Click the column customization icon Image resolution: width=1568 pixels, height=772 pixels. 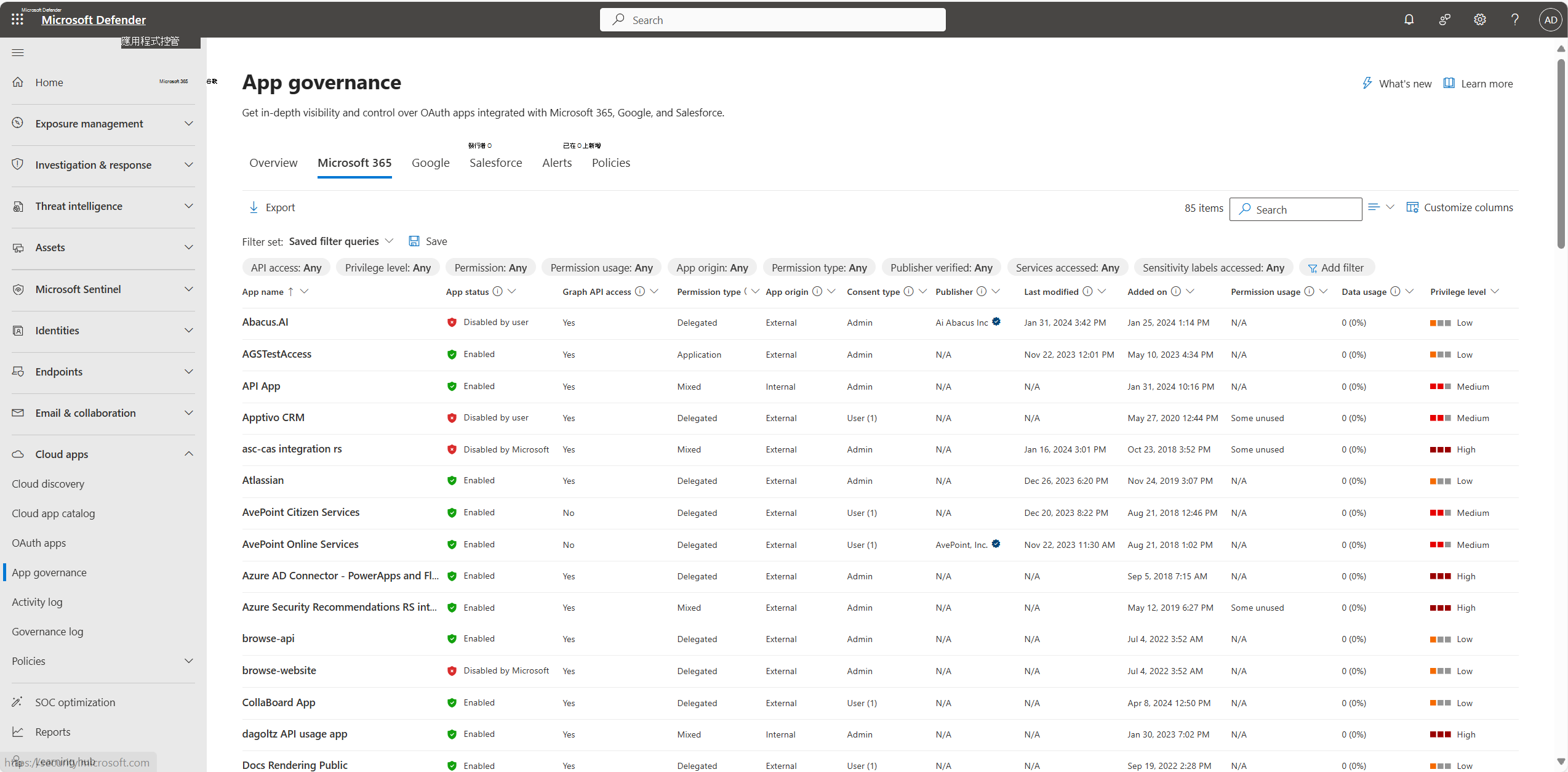click(1413, 207)
